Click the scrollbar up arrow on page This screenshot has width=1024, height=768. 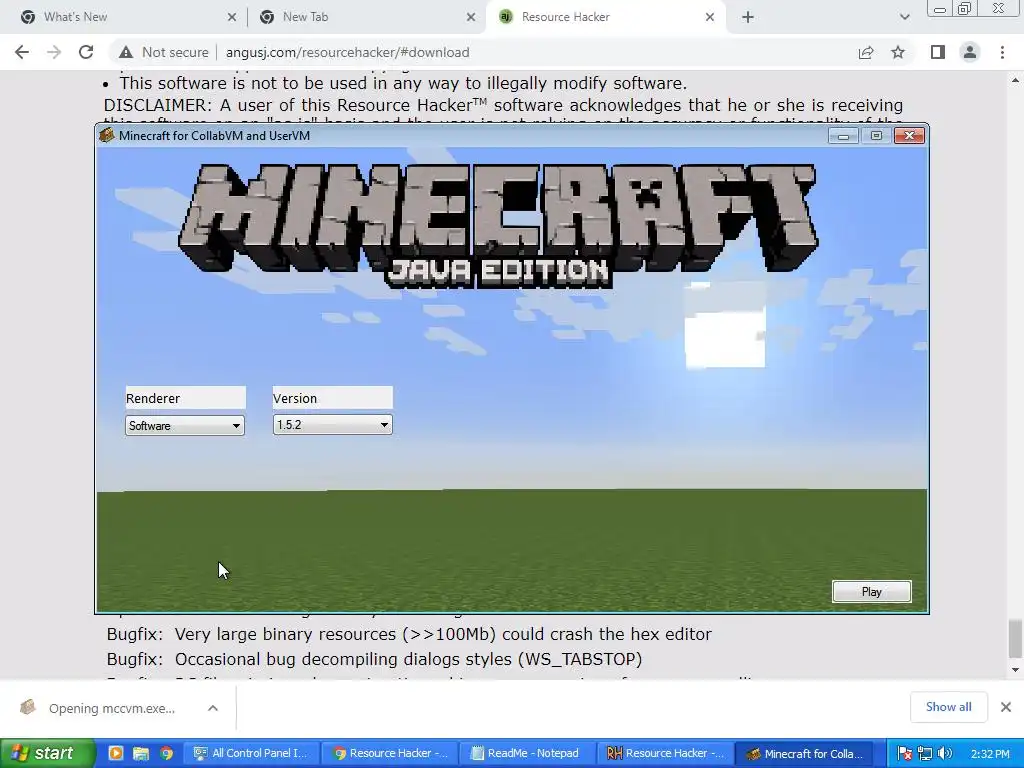pyautogui.click(x=1015, y=80)
